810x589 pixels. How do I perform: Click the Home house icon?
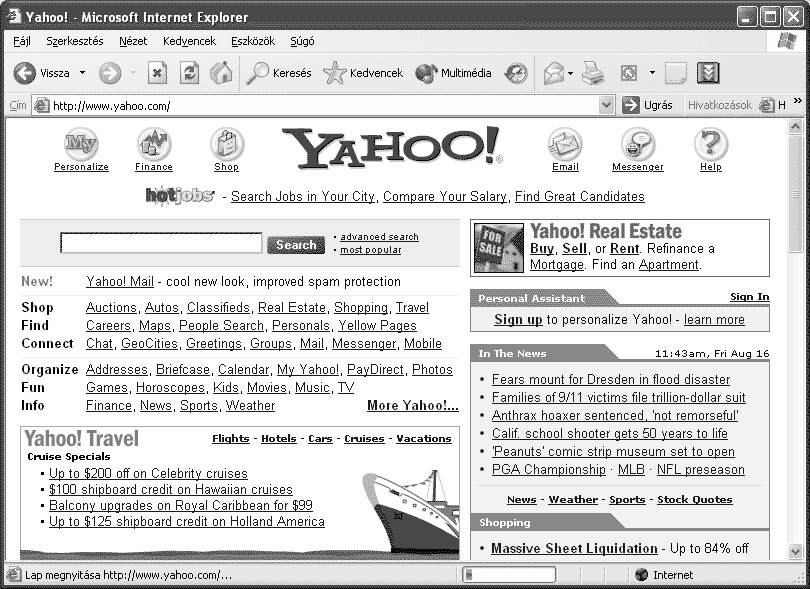pos(221,73)
